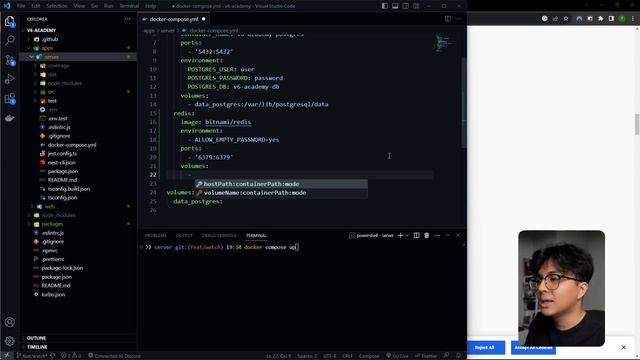Screen dimensions: 640x360
Task: Open the Source Control view
Action: [x=10, y=60]
